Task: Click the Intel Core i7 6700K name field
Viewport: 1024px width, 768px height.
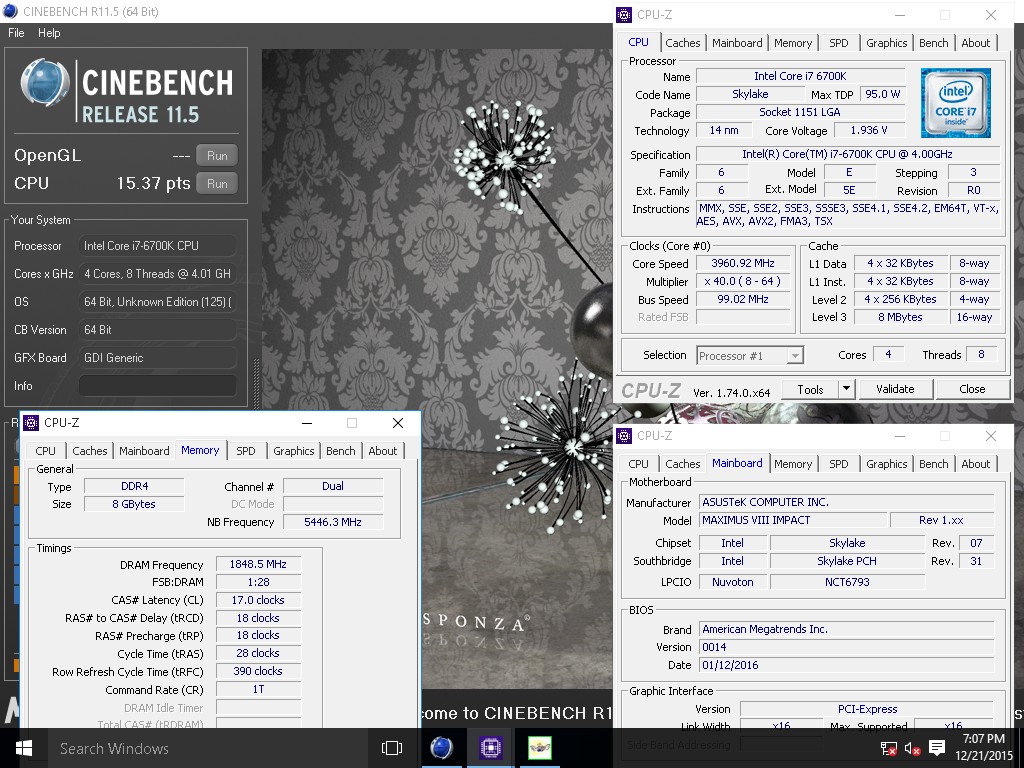Action: tap(800, 76)
